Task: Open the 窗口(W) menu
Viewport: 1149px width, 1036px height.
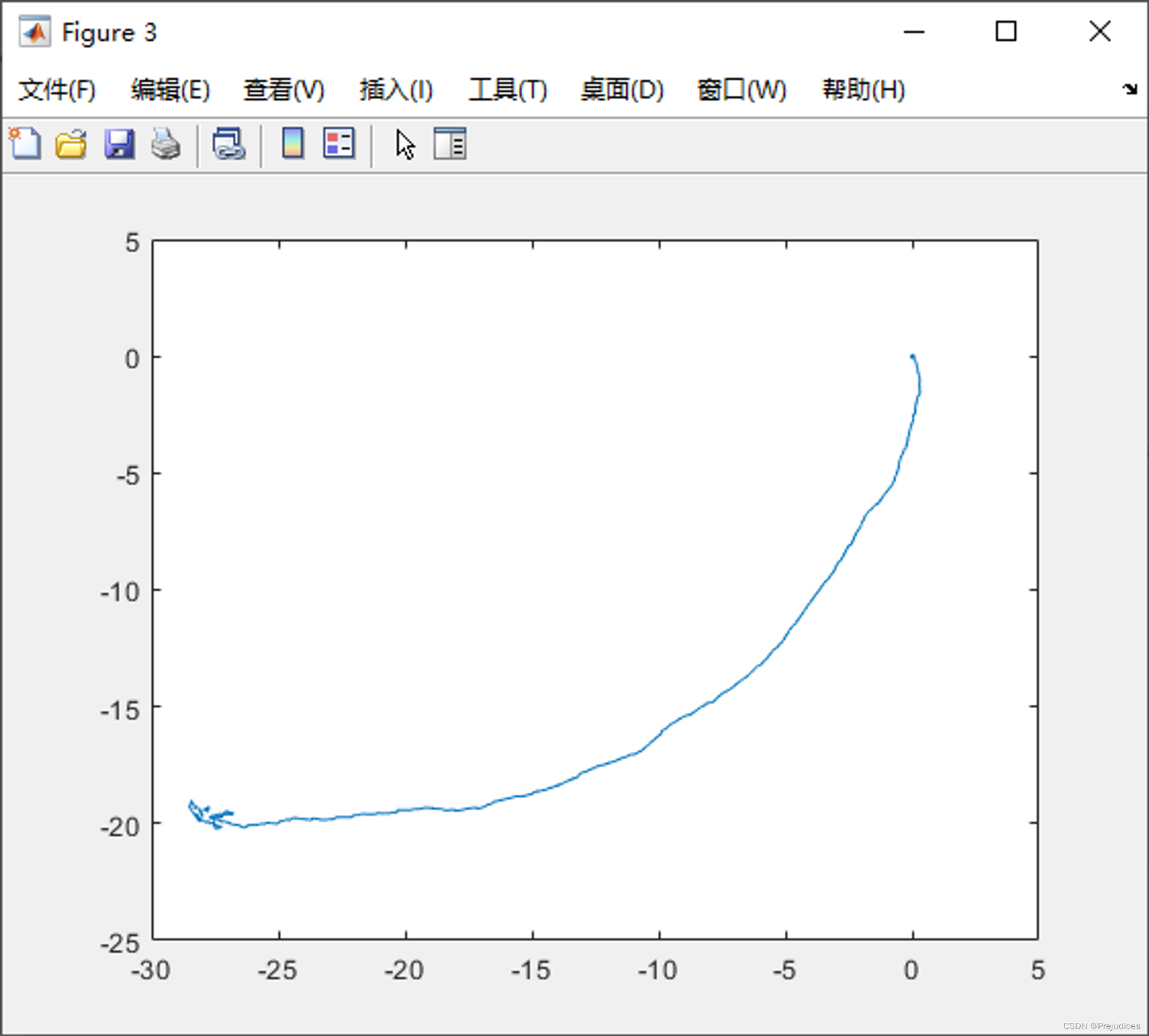Action: pyautogui.click(x=742, y=90)
